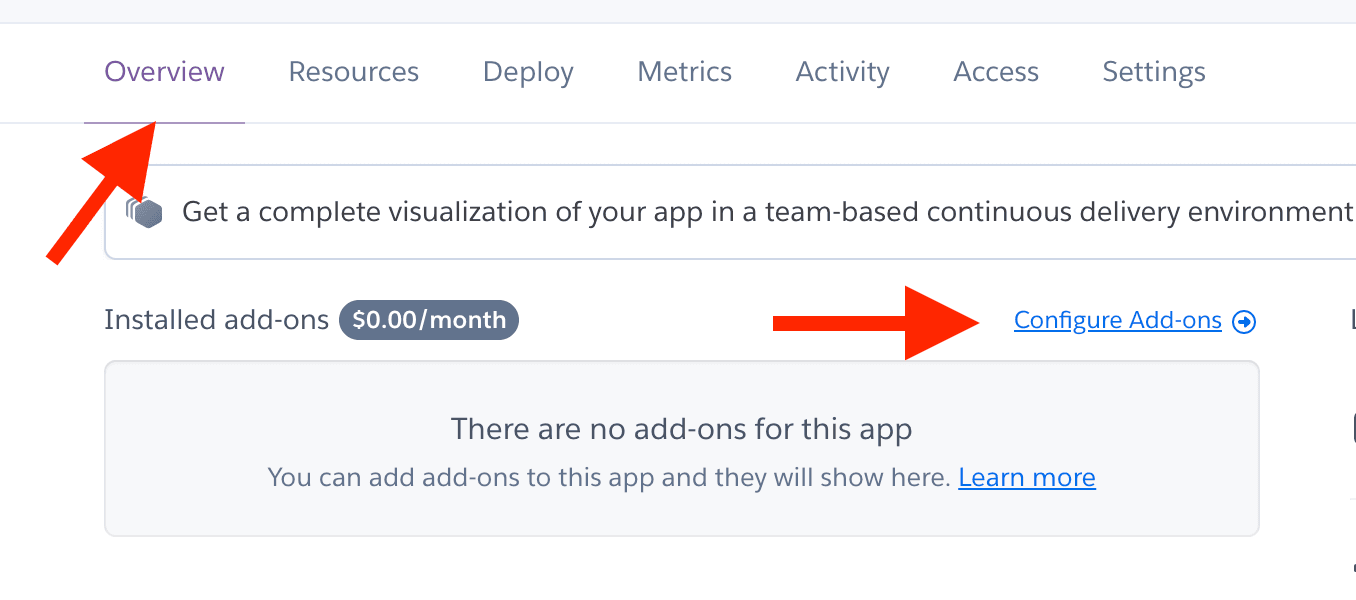This screenshot has width=1356, height=600.
Task: Click the $0.00/month cost badge
Action: tap(429, 321)
